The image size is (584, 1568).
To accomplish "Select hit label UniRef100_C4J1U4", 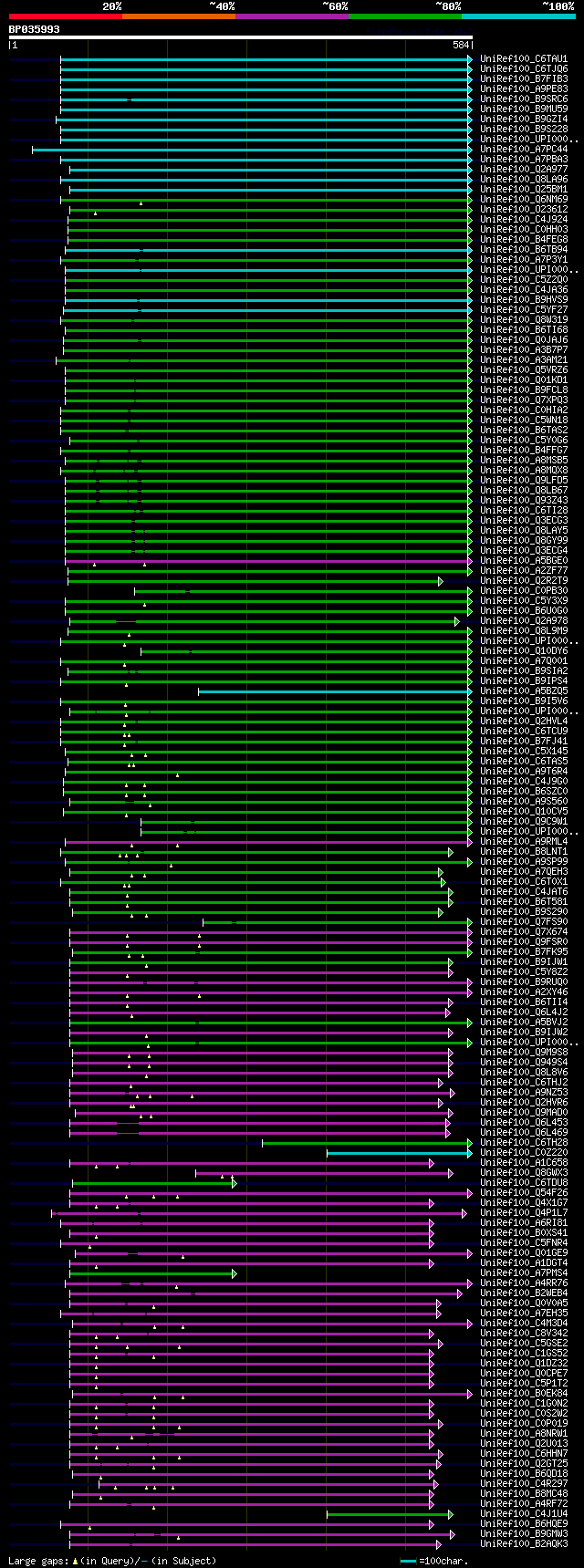I will 524,1514.
